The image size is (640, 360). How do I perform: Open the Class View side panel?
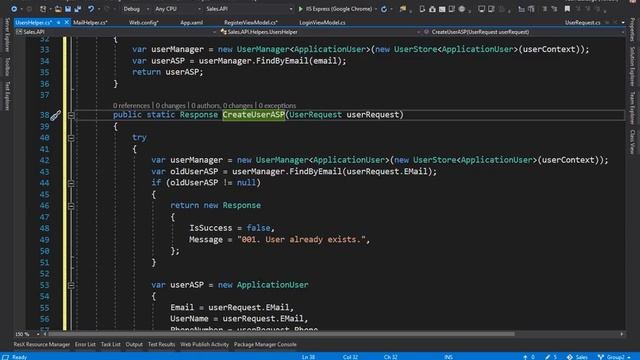pyautogui.click(x=632, y=142)
